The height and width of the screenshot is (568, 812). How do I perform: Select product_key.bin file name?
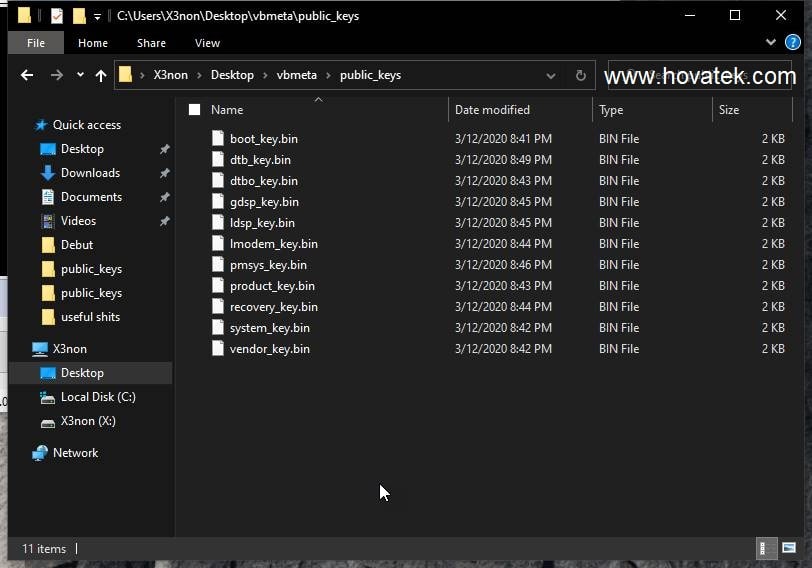point(272,286)
